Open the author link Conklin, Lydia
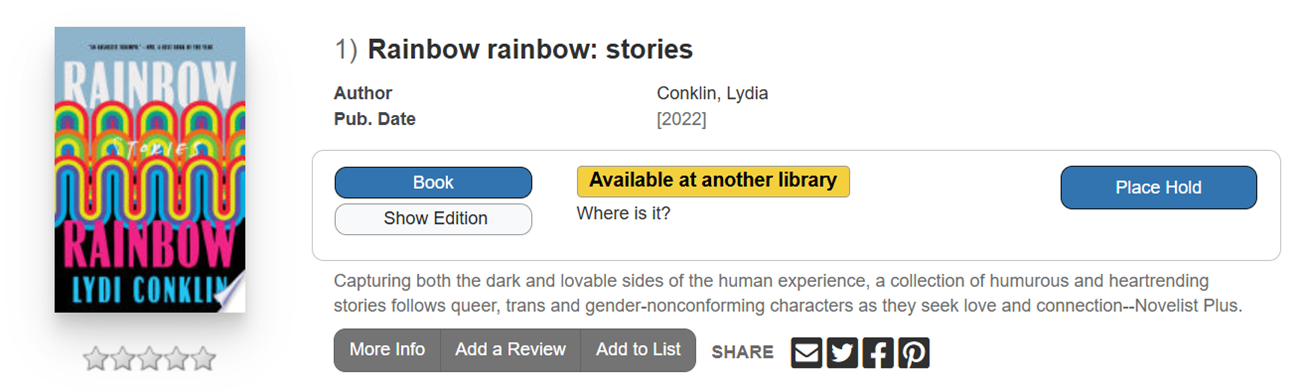The height and width of the screenshot is (391, 1296). (x=712, y=94)
